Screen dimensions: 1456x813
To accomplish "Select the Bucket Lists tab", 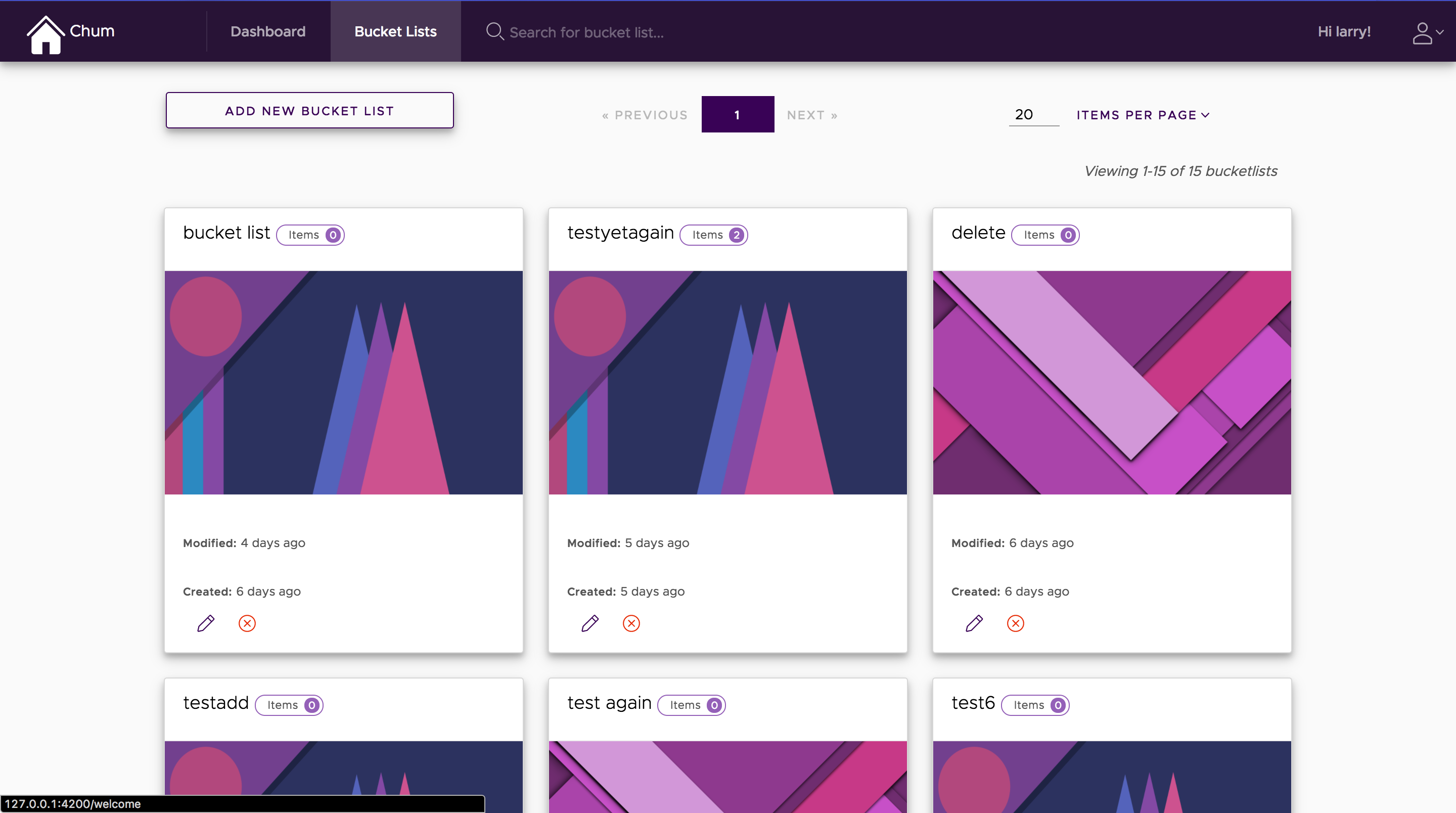I will pos(395,32).
